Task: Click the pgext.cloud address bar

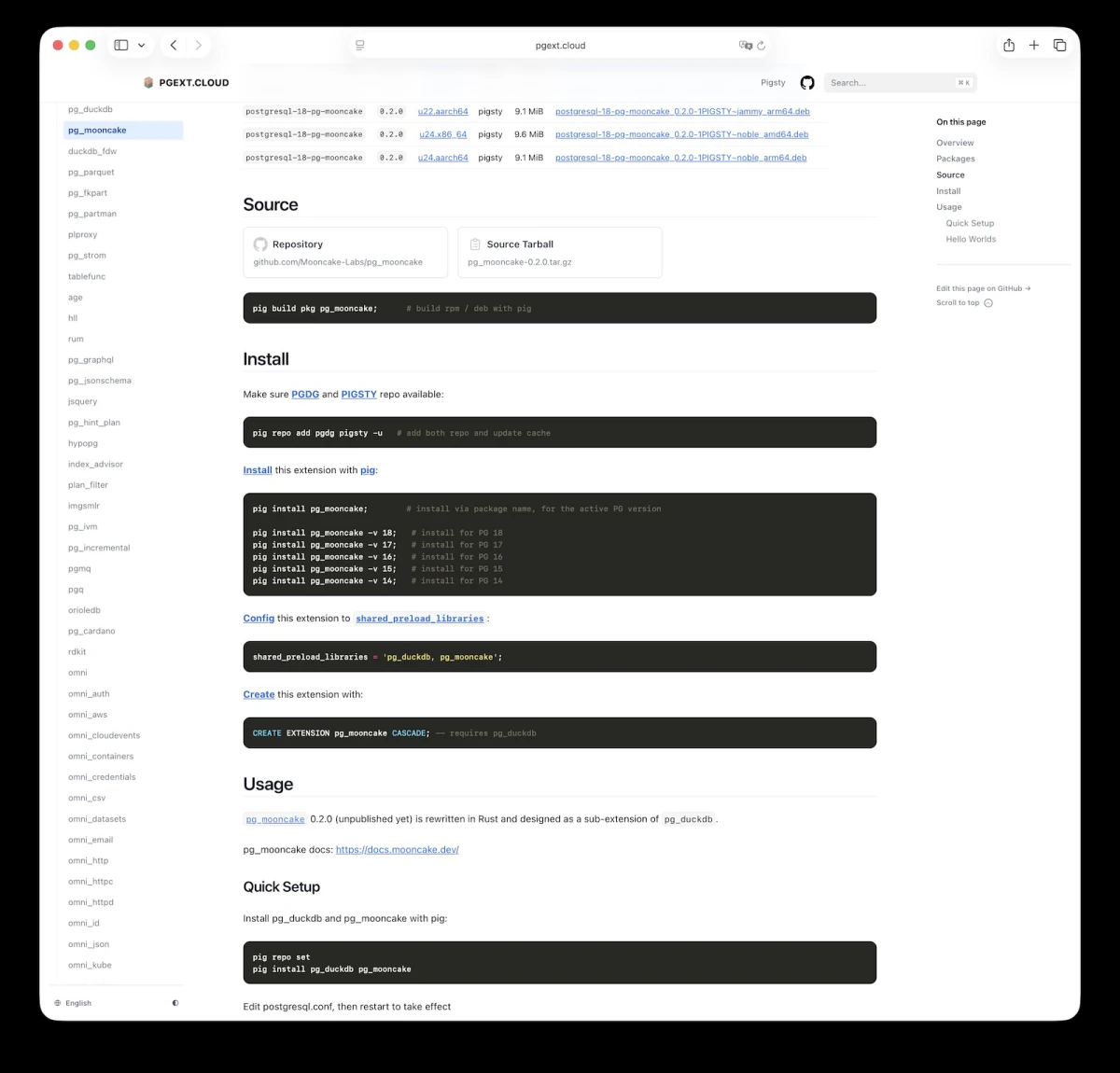Action: pos(560,45)
